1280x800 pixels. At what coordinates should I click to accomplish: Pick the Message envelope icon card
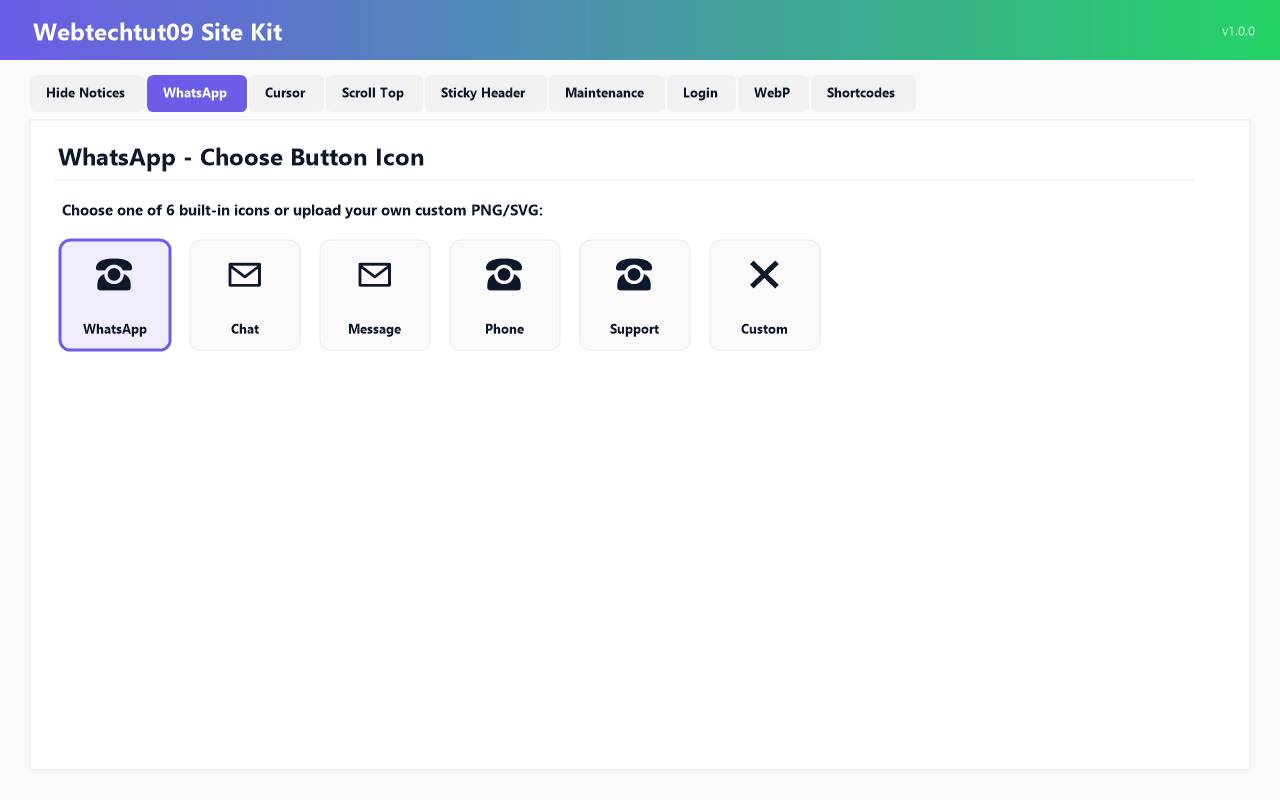375,295
